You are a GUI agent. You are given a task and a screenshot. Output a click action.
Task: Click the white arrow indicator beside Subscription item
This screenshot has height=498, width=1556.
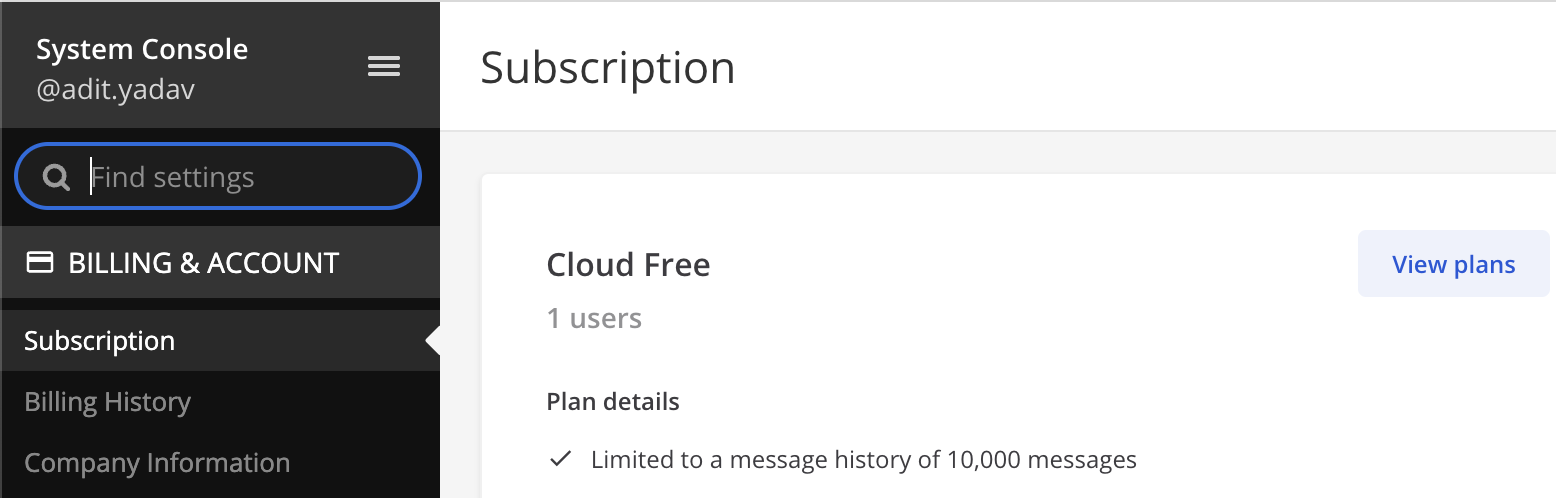pos(433,341)
